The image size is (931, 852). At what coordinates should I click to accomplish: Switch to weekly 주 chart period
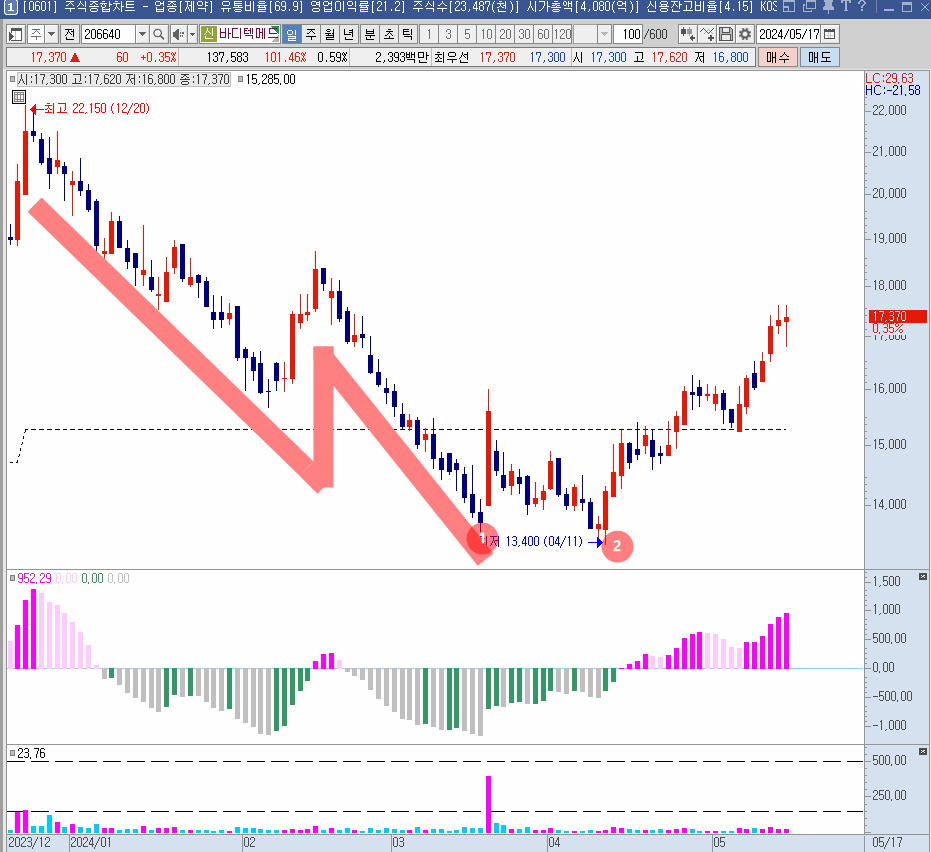pyautogui.click(x=311, y=34)
